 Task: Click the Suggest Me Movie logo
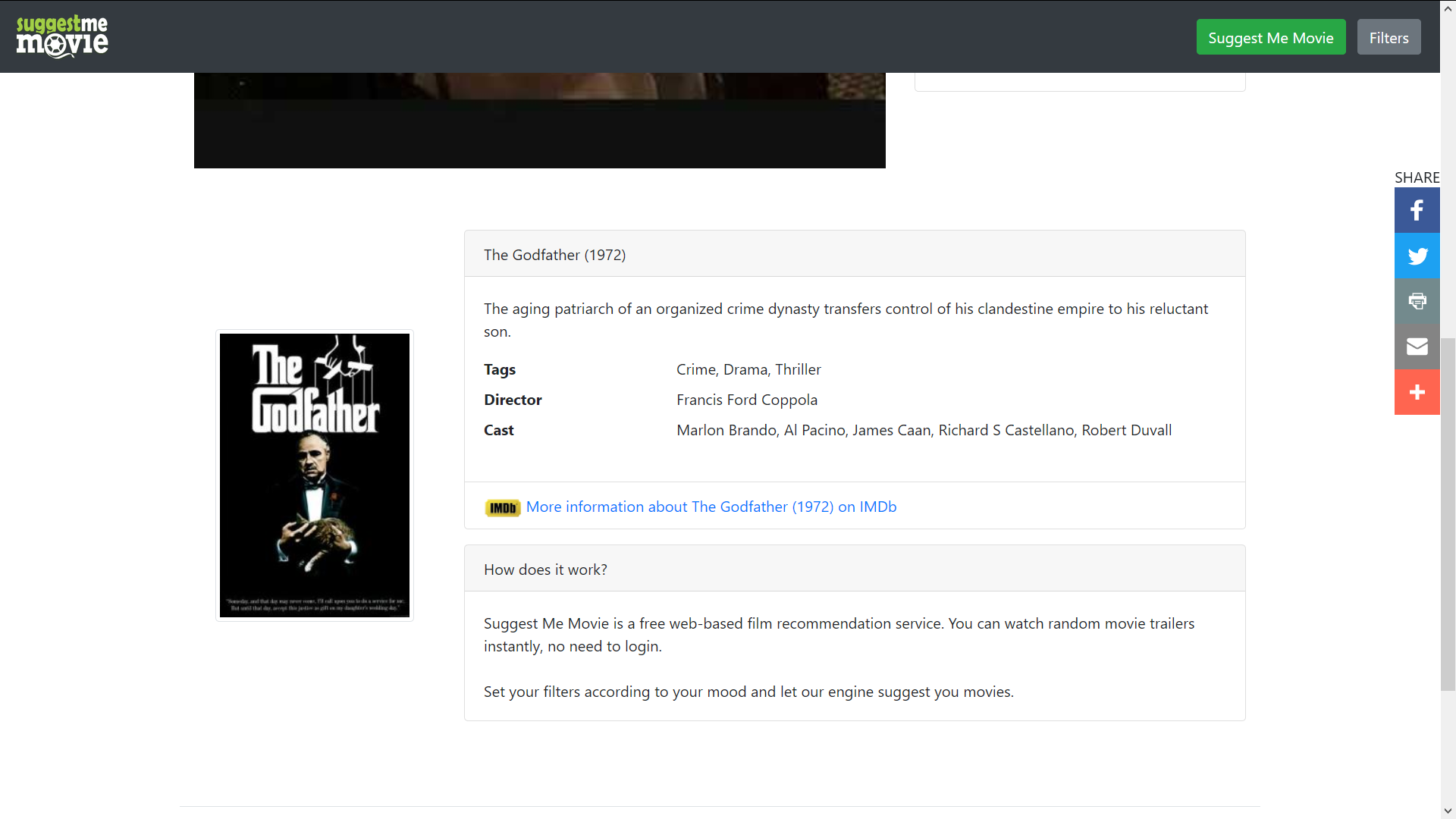click(62, 36)
